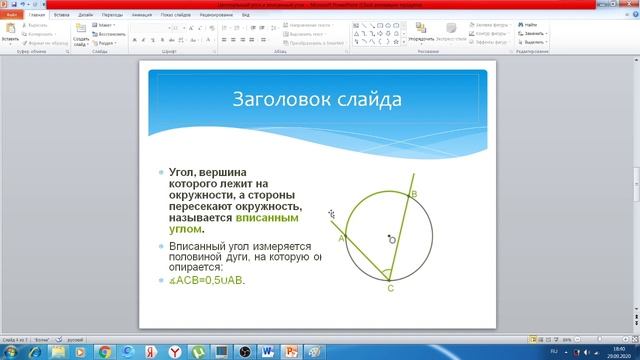The height and width of the screenshot is (360, 640).
Task: Open the Text Direction (Направление текста) dropdown
Action: [x=308, y=25]
